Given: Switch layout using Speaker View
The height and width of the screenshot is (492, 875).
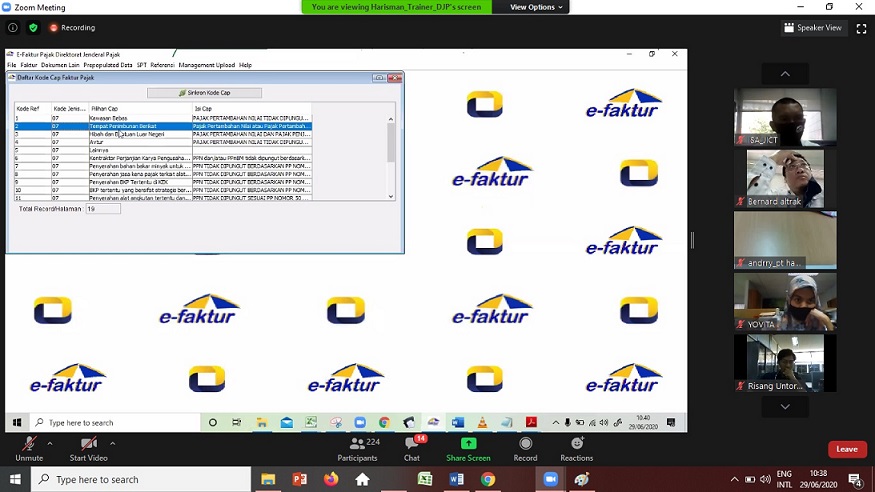Looking at the screenshot, I should [x=813, y=28].
